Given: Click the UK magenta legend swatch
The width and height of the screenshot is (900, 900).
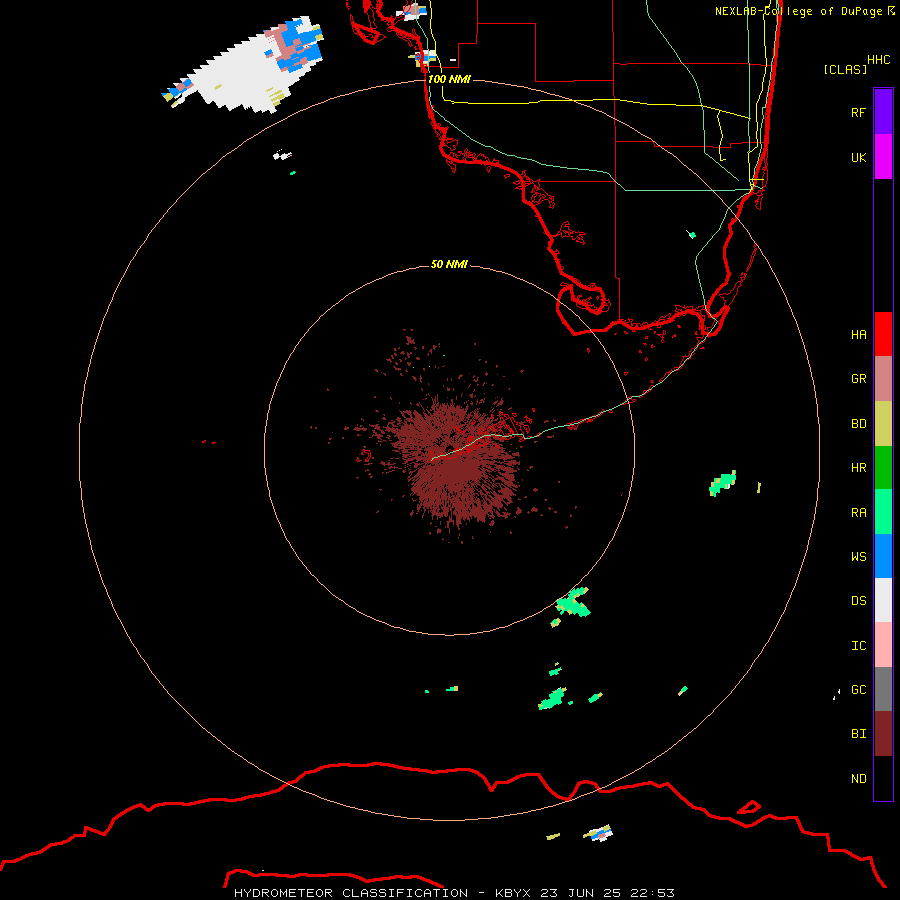Looking at the screenshot, I should 883,157.
